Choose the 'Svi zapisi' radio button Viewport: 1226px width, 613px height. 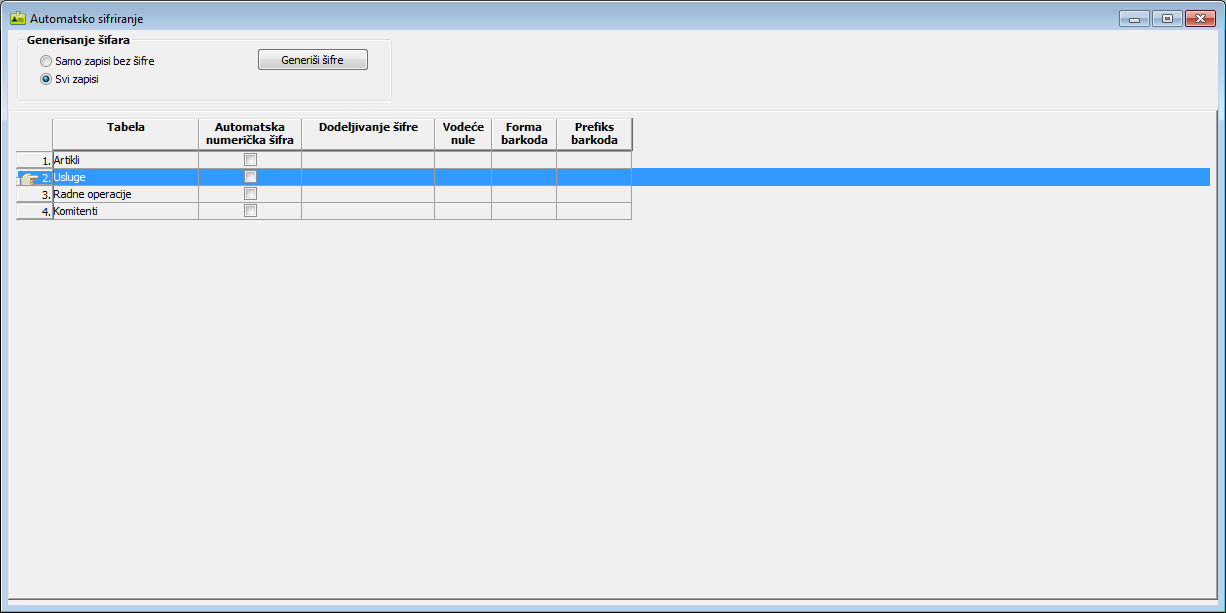(x=46, y=79)
